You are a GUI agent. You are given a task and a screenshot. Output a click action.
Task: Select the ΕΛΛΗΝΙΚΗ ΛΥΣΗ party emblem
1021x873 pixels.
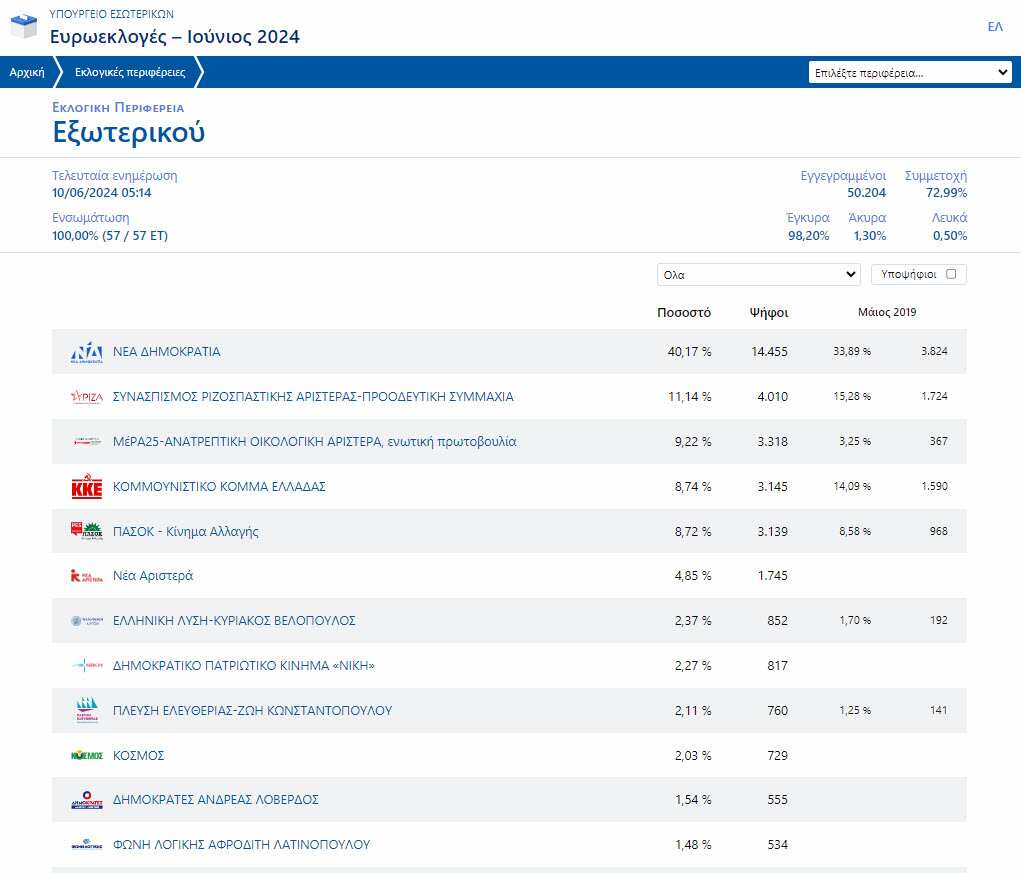[x=86, y=621]
